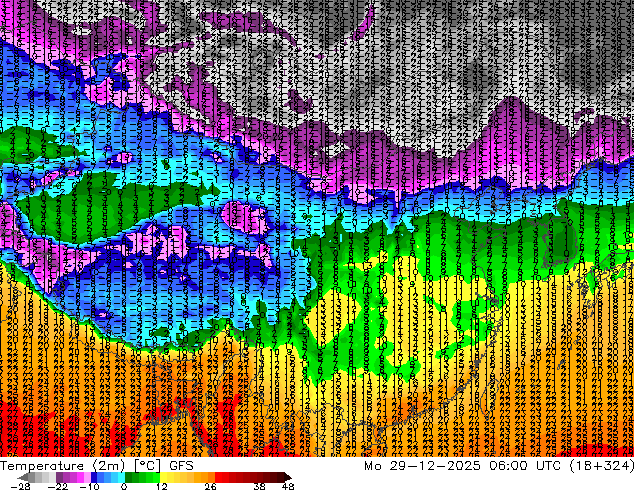This screenshot has height=490, width=634.
Task: Click the 0 legend label
Action: pyautogui.click(x=124, y=486)
